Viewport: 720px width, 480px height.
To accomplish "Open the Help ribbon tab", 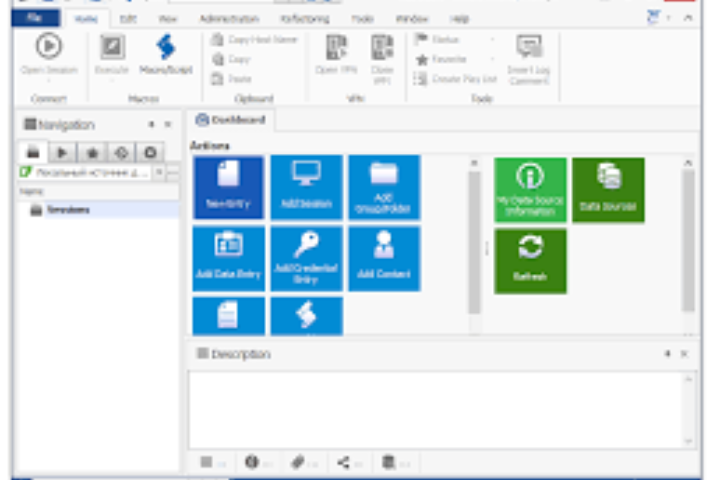I will 459,19.
